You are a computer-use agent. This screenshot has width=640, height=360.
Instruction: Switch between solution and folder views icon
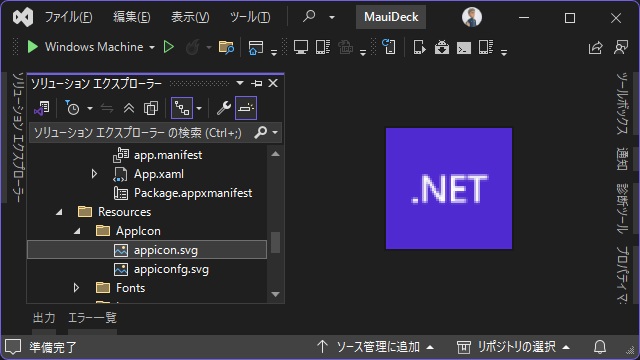pos(42,108)
